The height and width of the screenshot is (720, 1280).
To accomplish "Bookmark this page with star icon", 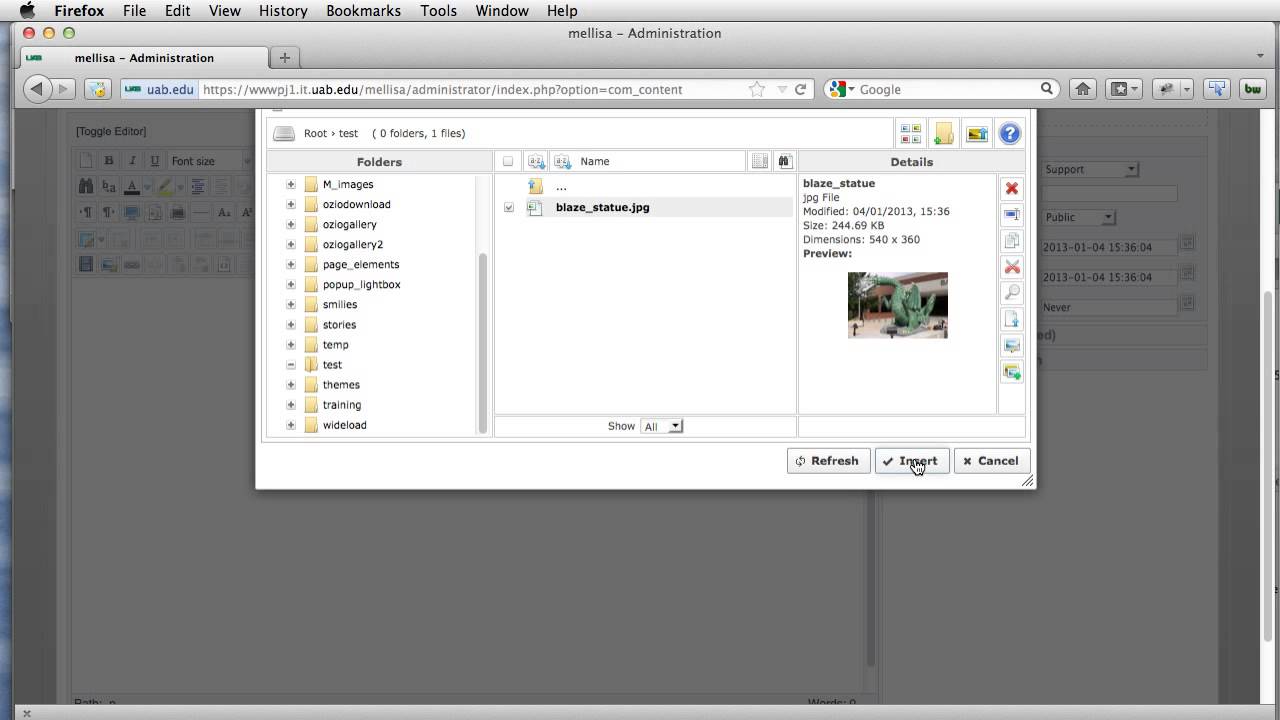I will coord(757,89).
